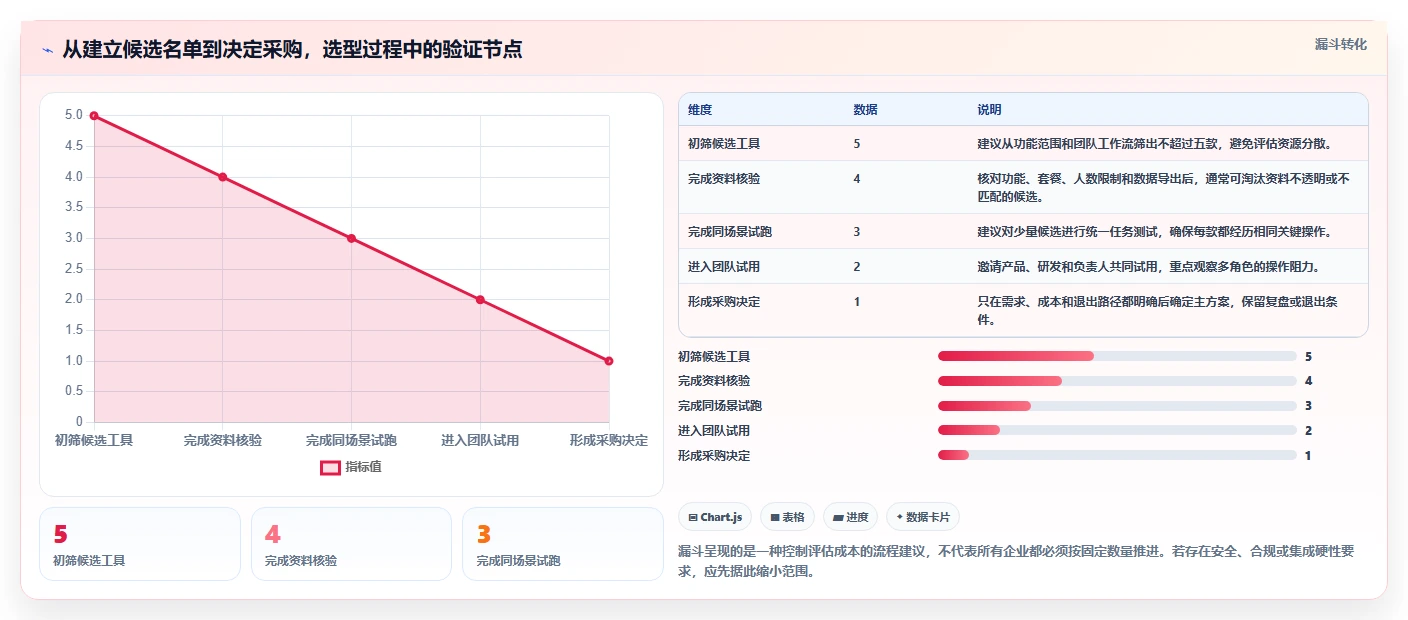Toggle the 指标值 legend swatch
Viewport: 1408px width, 620px height.
point(330,467)
